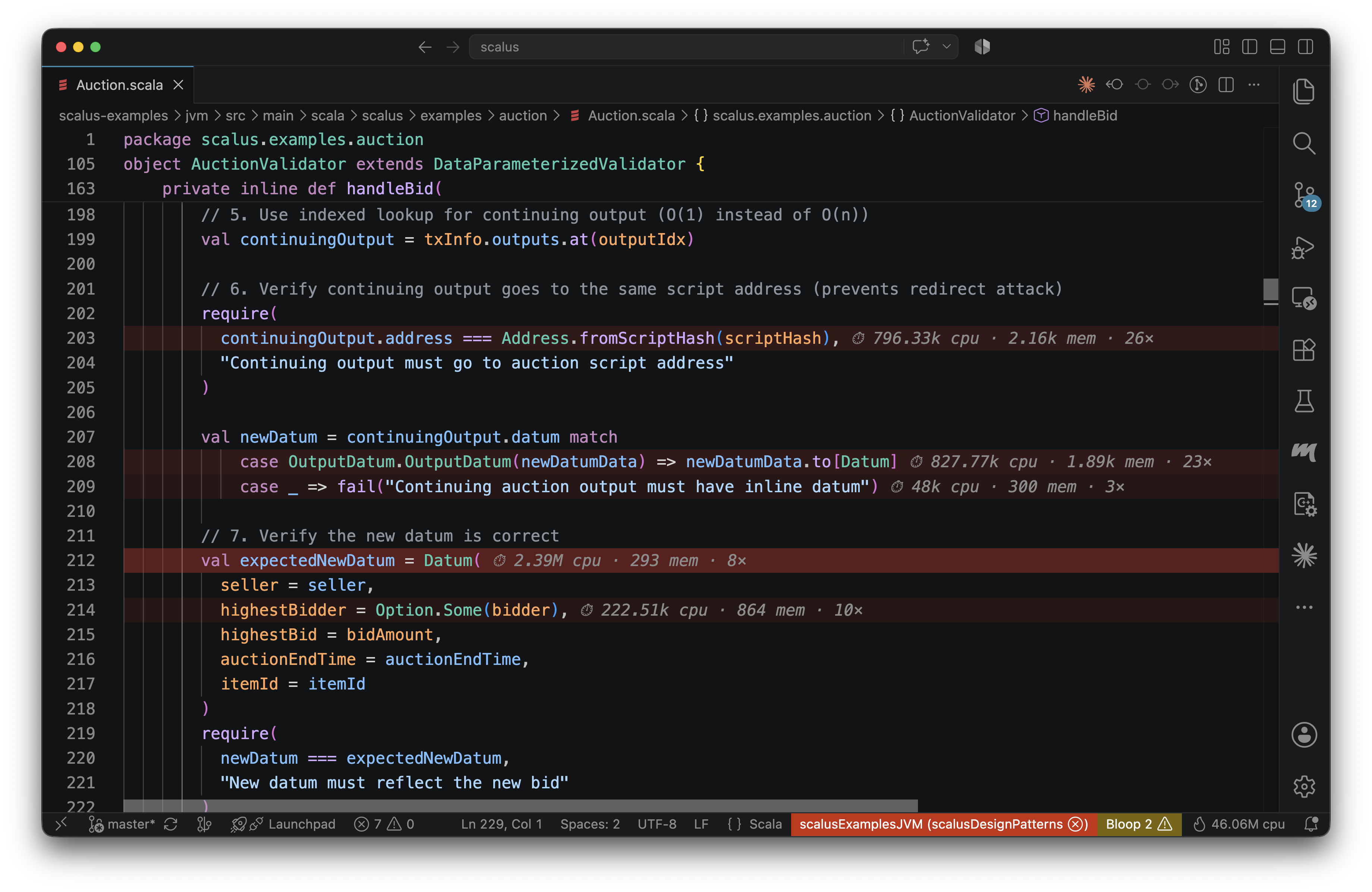Click the 2.39M cpu inline hint
Viewport: 1372px width, 892px height.
coord(620,561)
